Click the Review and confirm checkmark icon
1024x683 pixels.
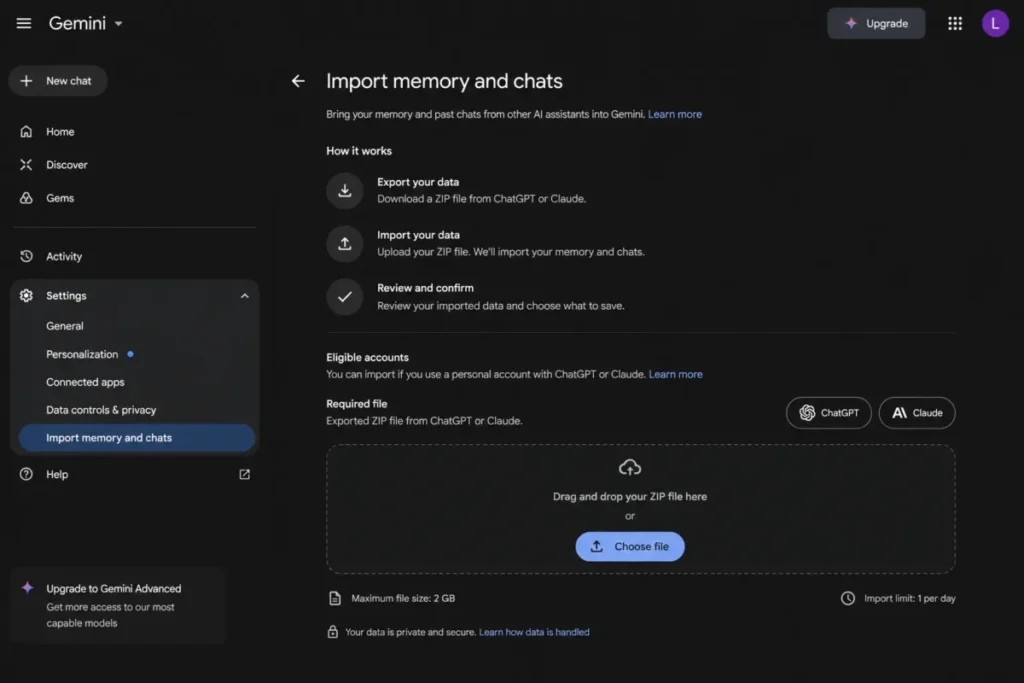344,297
